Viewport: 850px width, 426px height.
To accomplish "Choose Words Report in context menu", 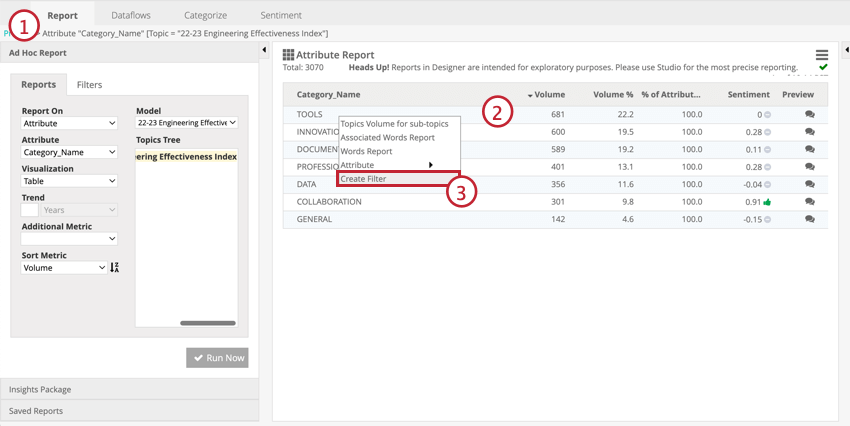I will click(366, 151).
